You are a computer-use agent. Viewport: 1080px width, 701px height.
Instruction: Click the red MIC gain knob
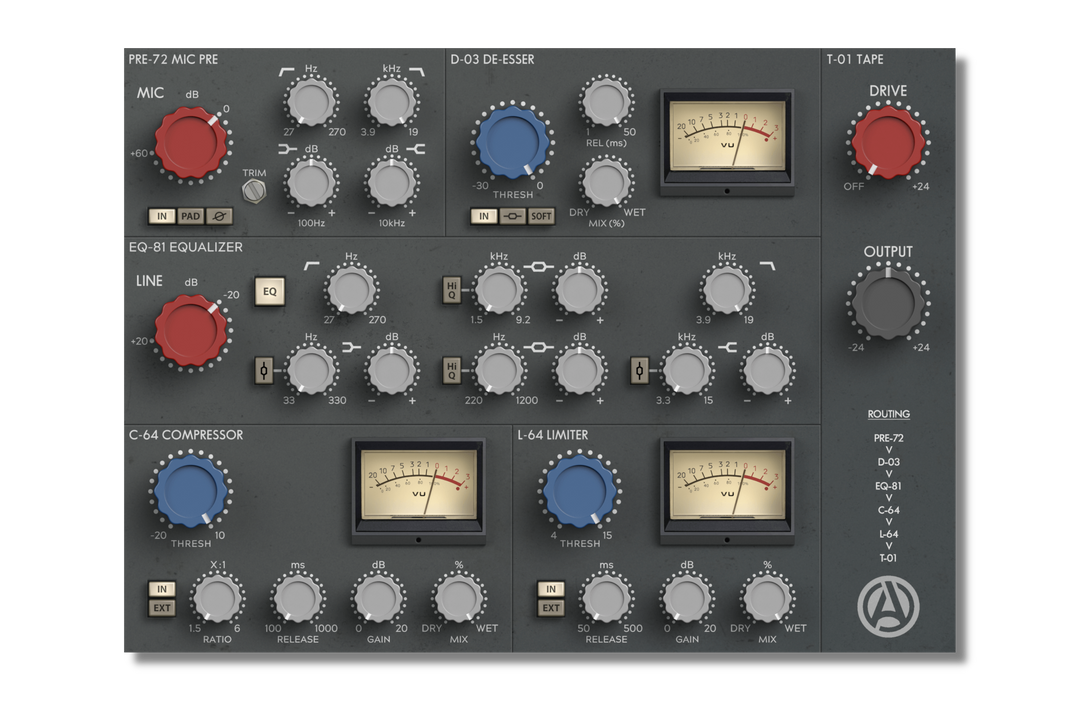[x=191, y=143]
